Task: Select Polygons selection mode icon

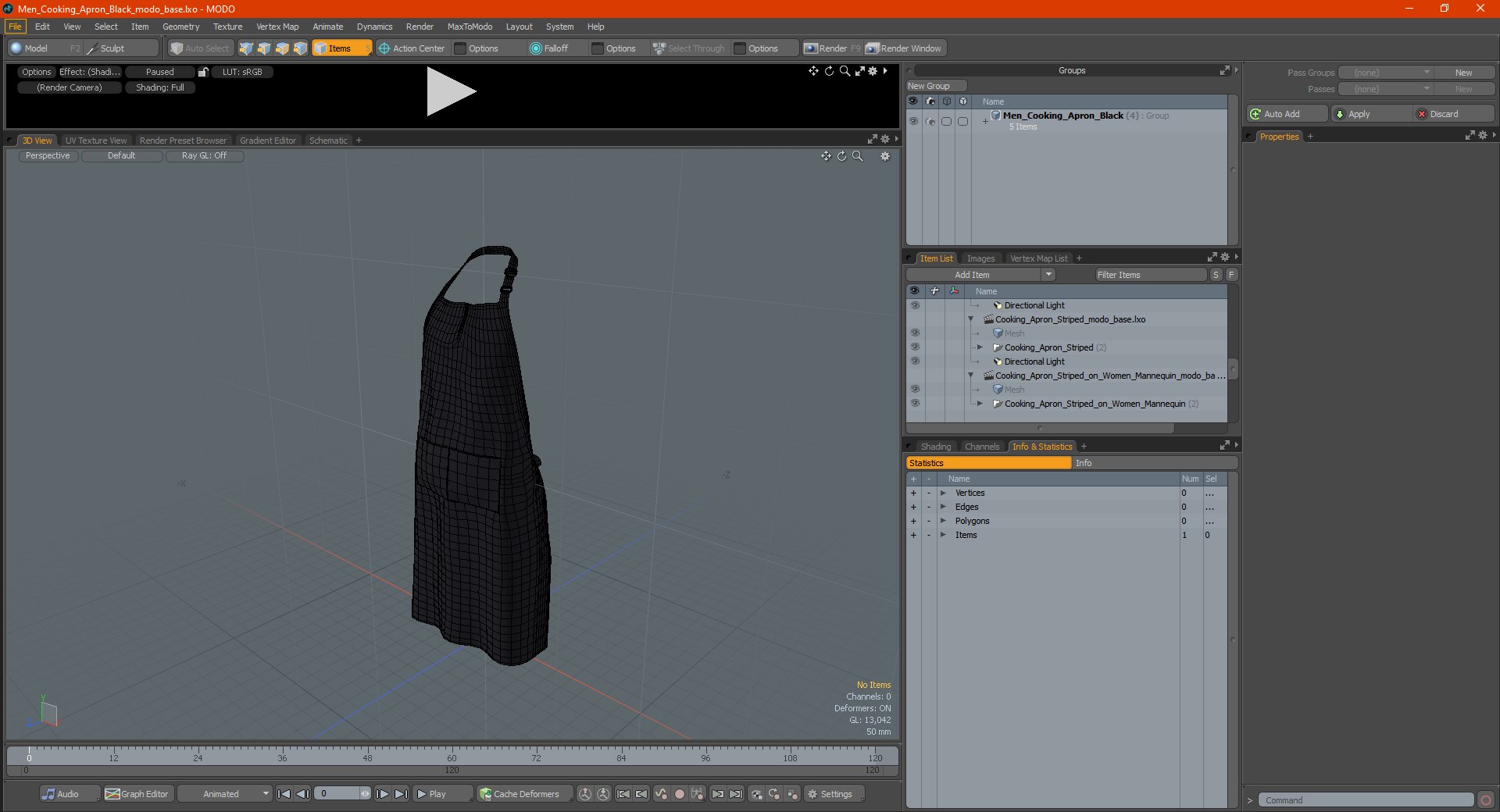Action: [282, 48]
